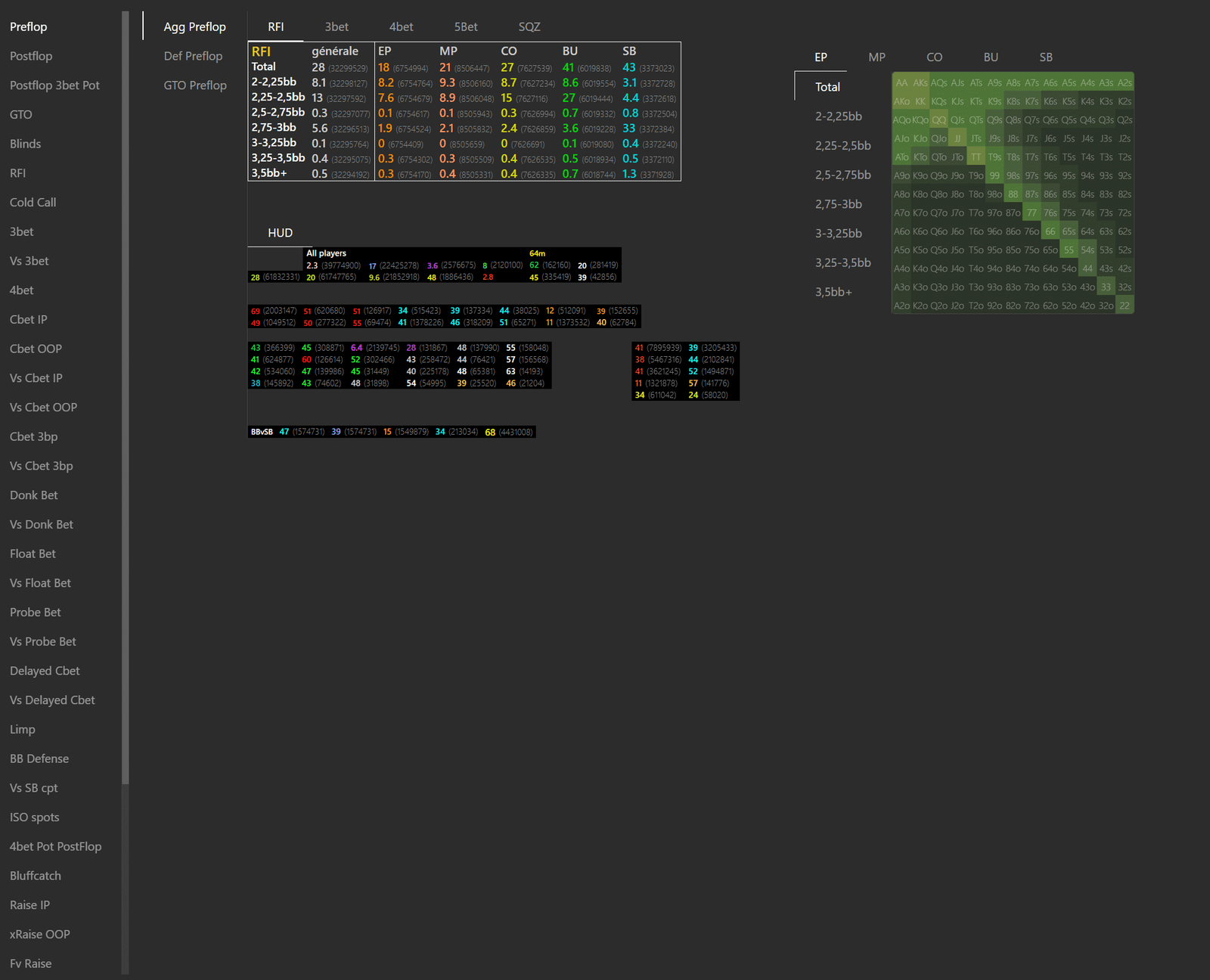
Task: Select 2-2,25bb sizing filter beside grid
Action: pyautogui.click(x=839, y=116)
